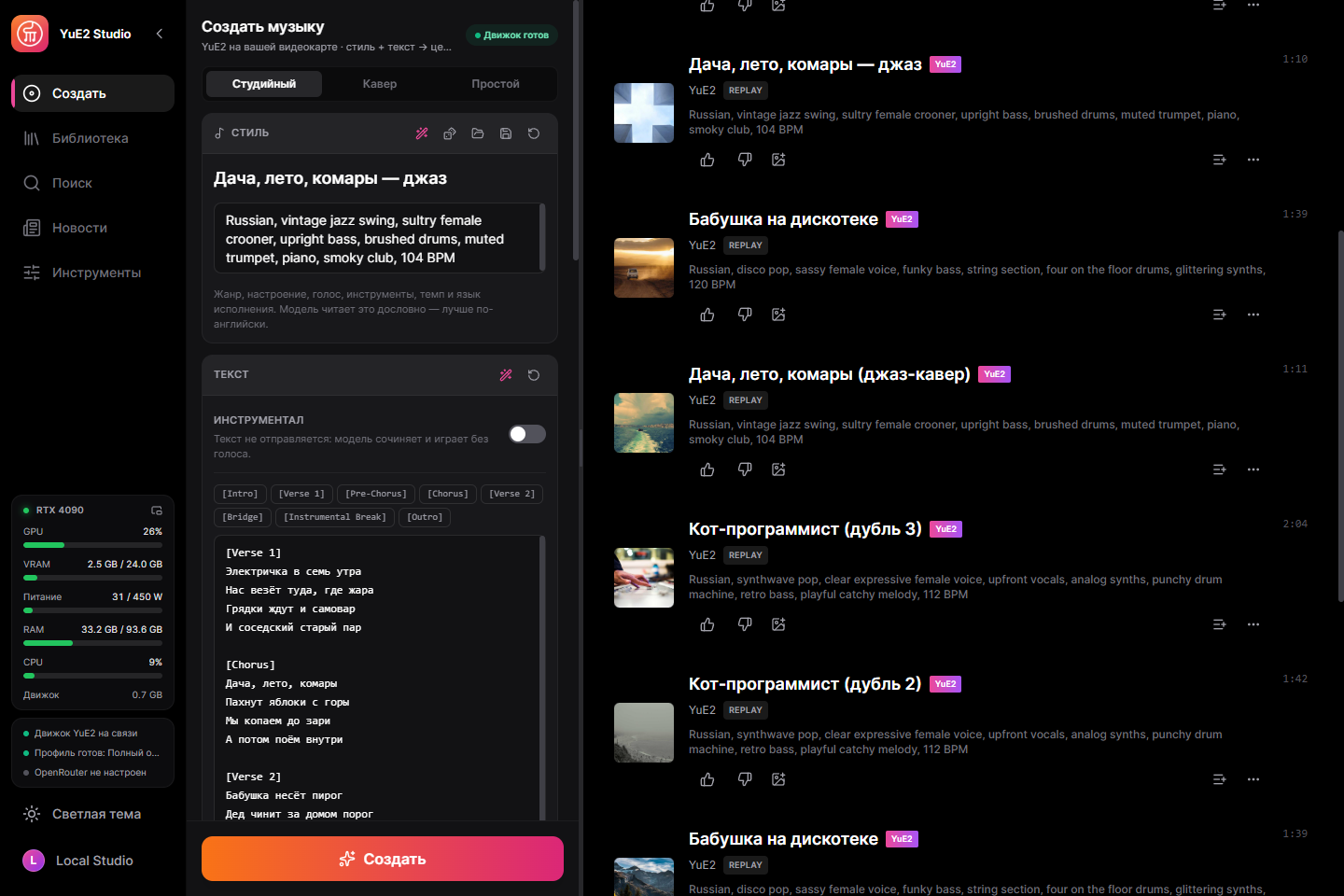Image resolution: width=1344 pixels, height=896 pixels.
Task: Open more options for Дача, лето, комары — джаз
Action: pyautogui.click(x=1253, y=160)
